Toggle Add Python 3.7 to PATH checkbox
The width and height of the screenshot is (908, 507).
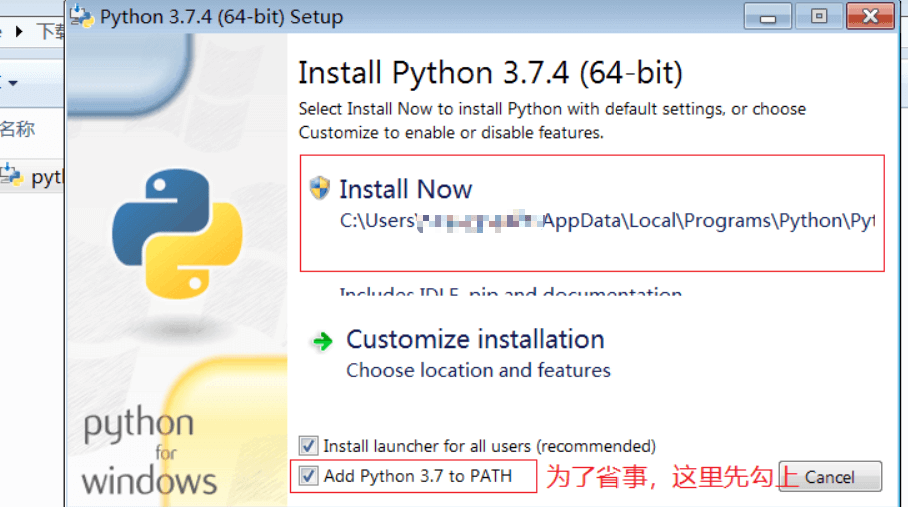308,476
